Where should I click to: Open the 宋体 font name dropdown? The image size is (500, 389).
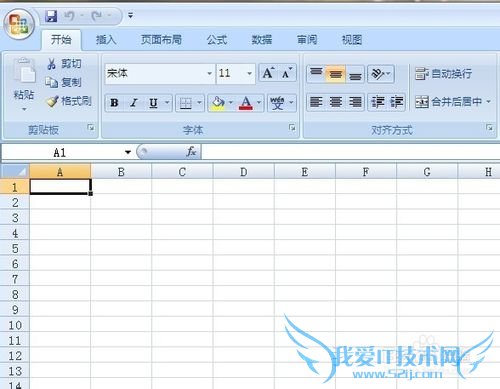[x=209, y=73]
